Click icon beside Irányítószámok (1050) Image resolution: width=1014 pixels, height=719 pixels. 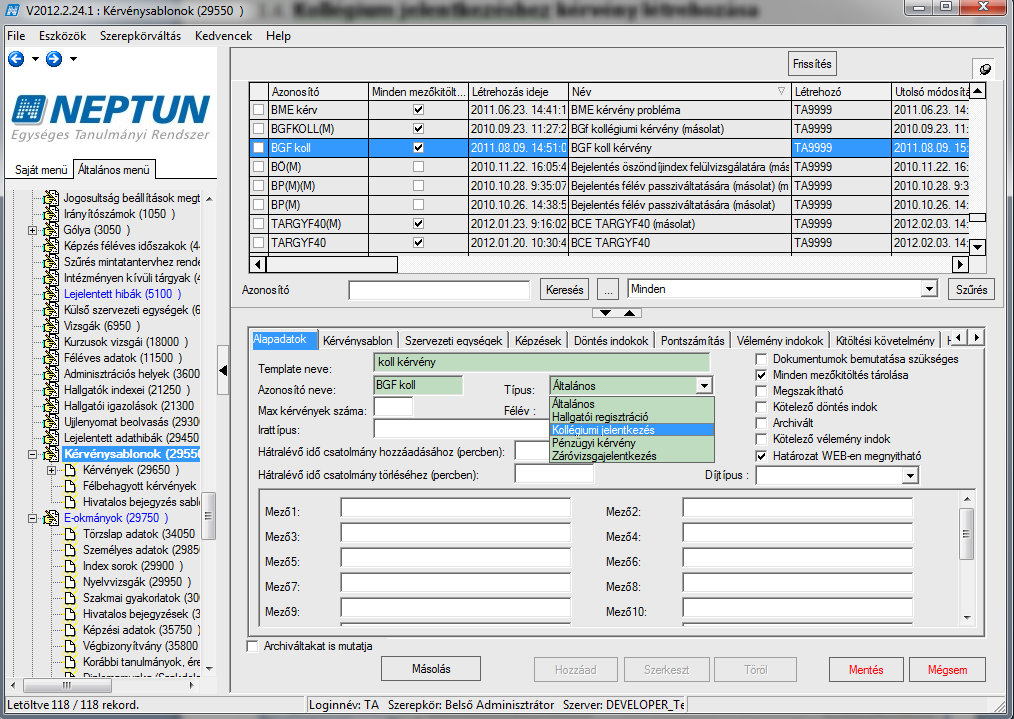point(51,214)
